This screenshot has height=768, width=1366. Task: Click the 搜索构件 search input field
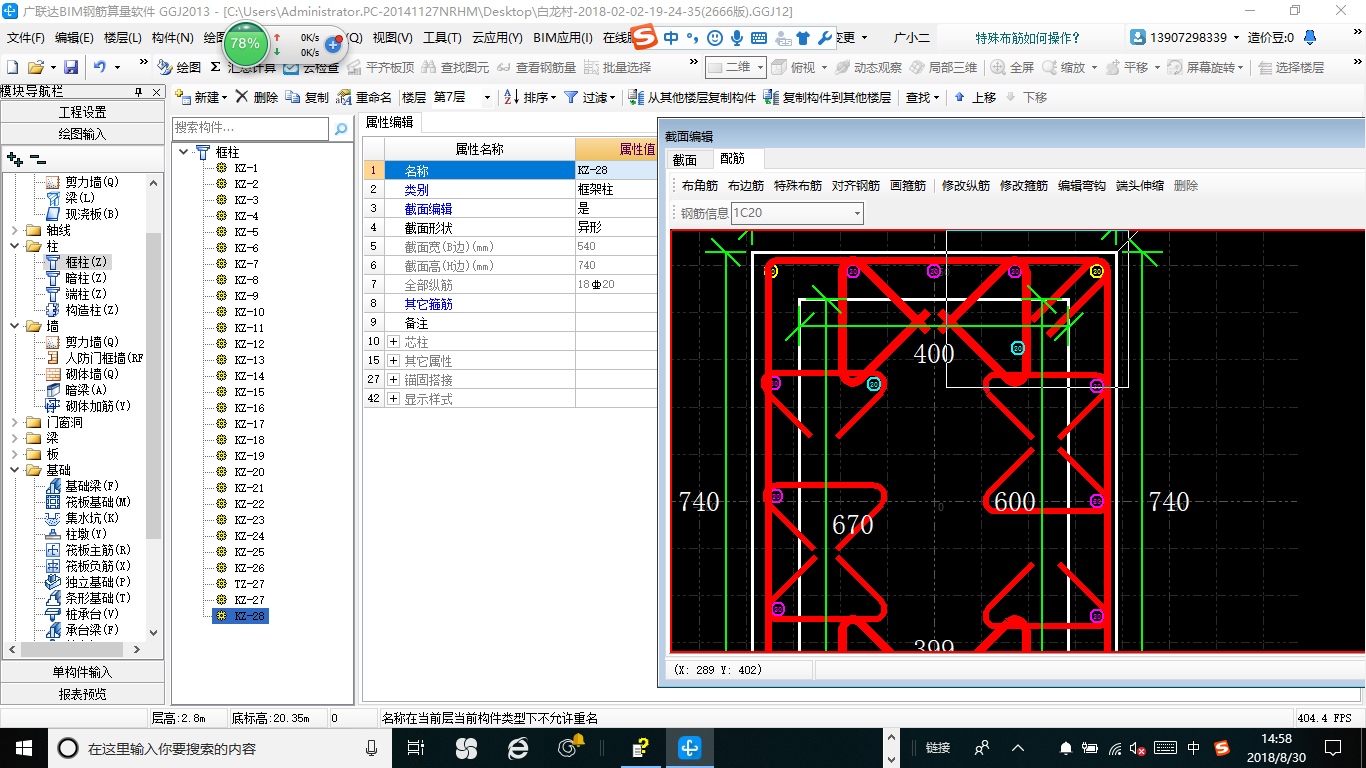click(251, 129)
